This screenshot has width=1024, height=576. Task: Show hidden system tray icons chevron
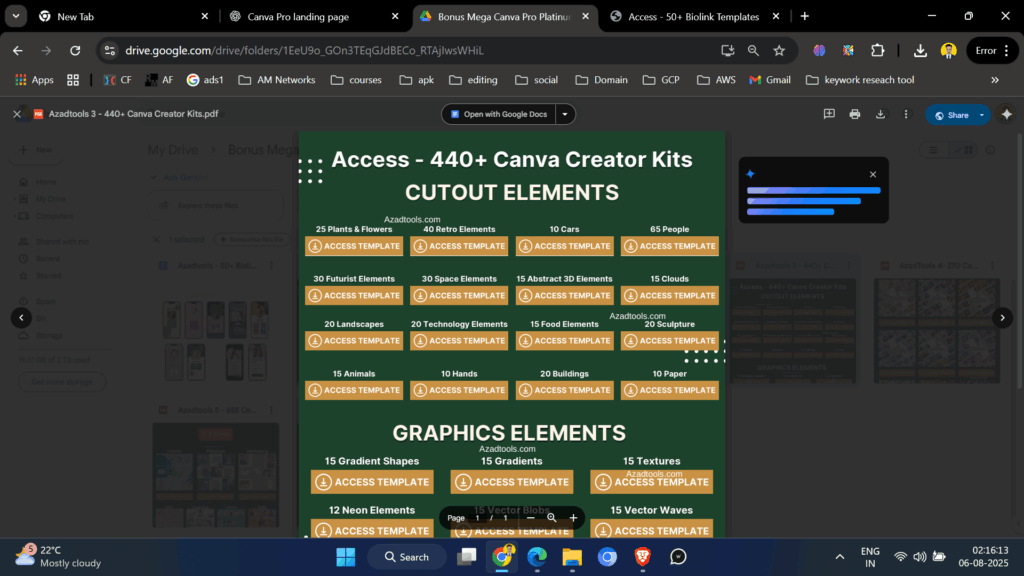tap(840, 557)
